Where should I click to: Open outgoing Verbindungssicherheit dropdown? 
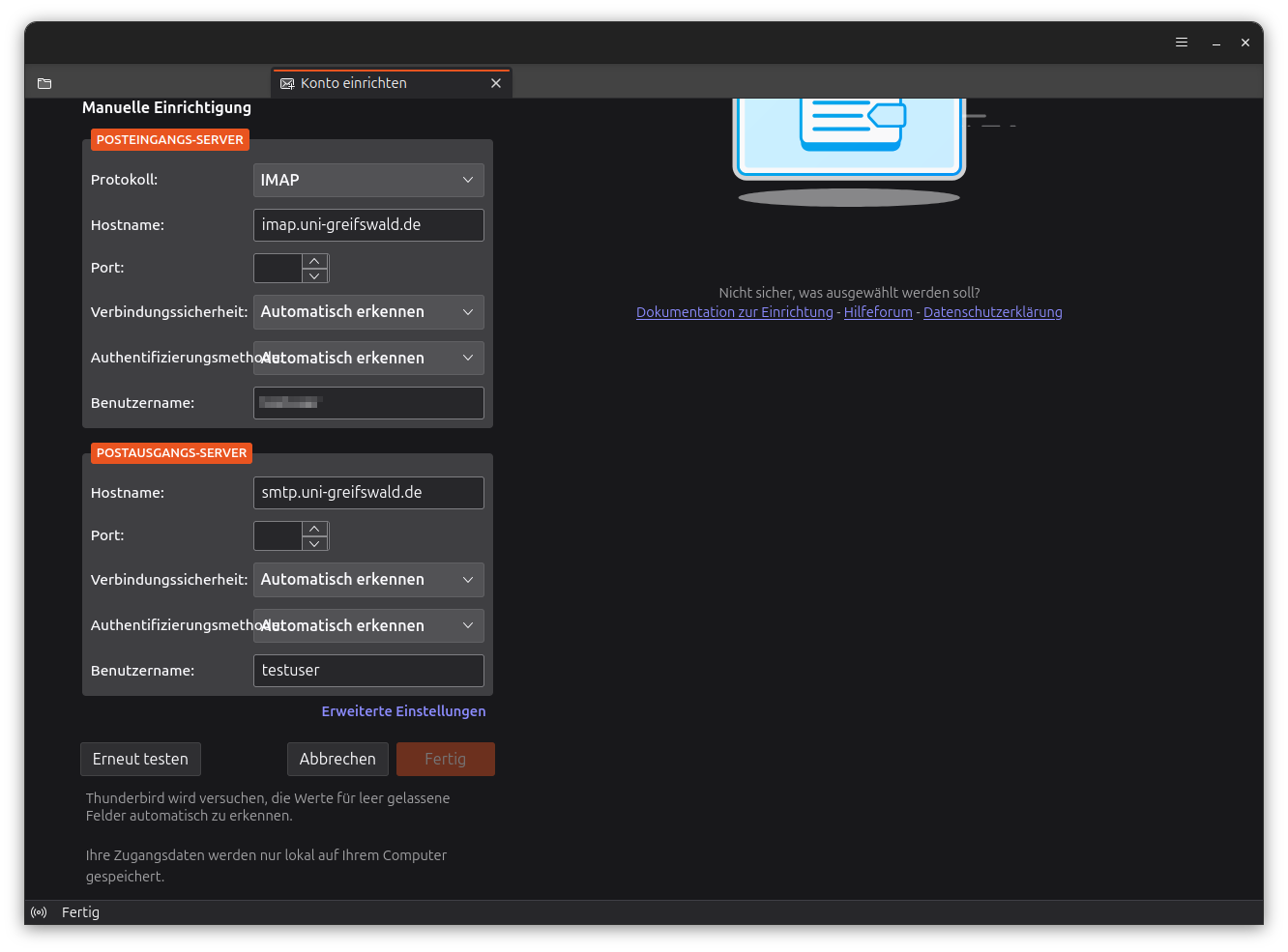(x=368, y=580)
